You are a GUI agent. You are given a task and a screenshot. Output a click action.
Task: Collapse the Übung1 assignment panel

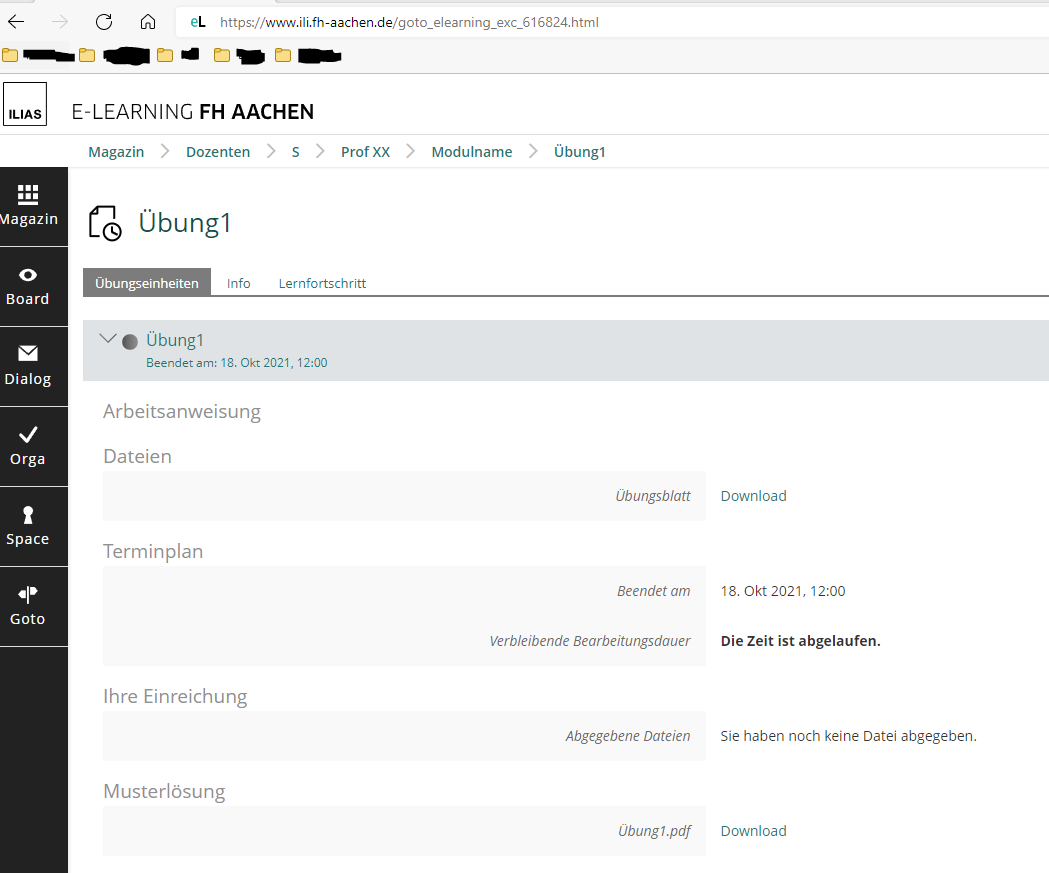point(109,338)
